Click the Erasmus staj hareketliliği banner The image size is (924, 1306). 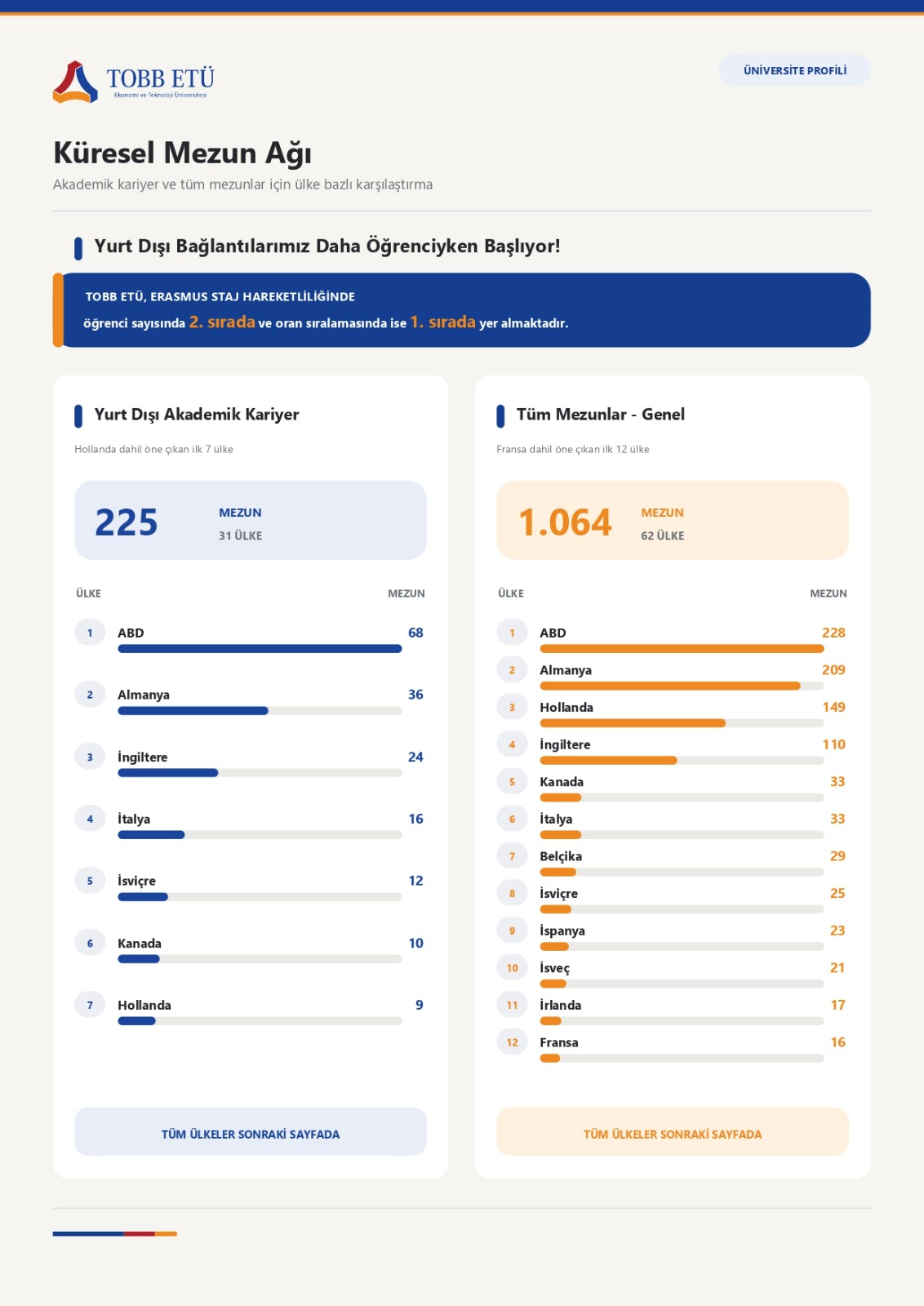[x=462, y=310]
